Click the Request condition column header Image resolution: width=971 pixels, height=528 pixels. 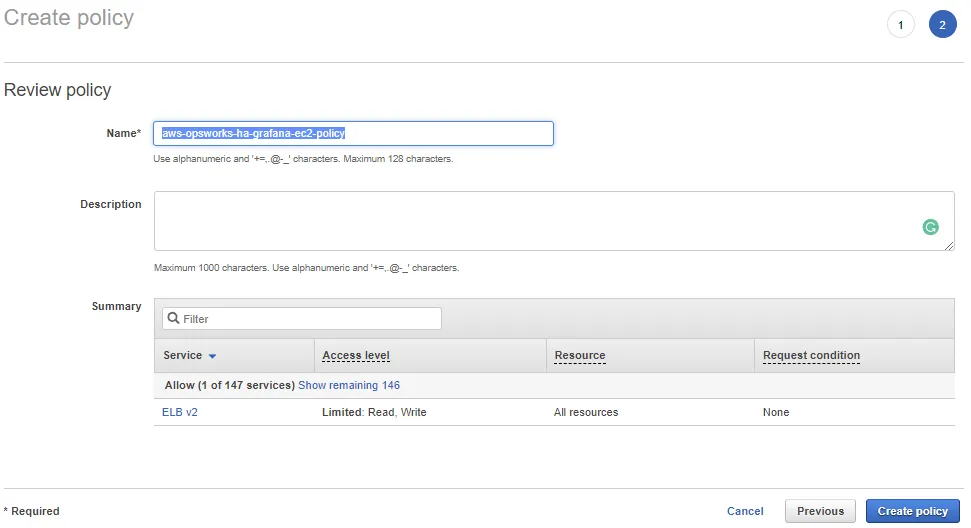811,355
